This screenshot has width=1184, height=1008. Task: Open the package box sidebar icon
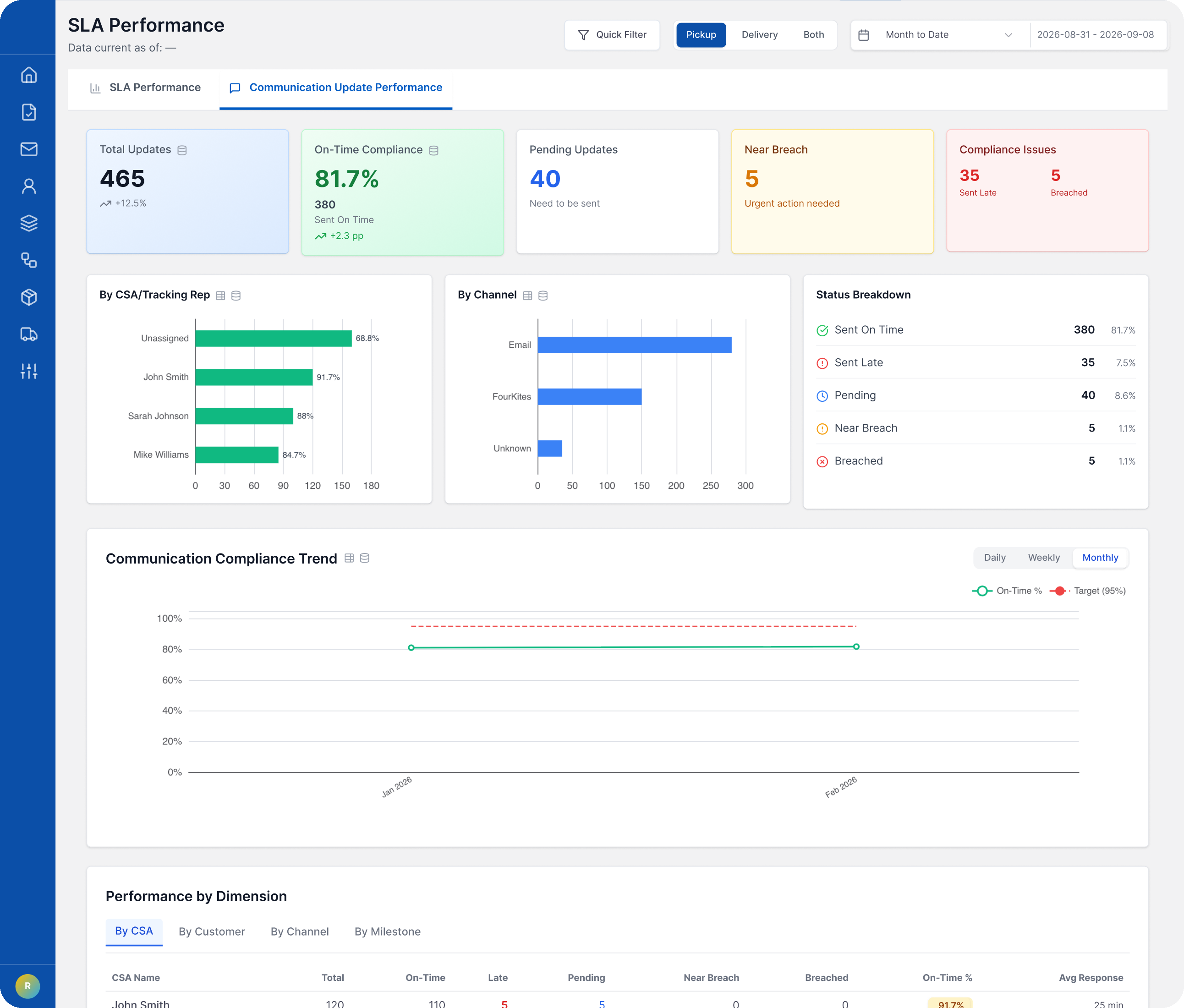click(x=28, y=297)
